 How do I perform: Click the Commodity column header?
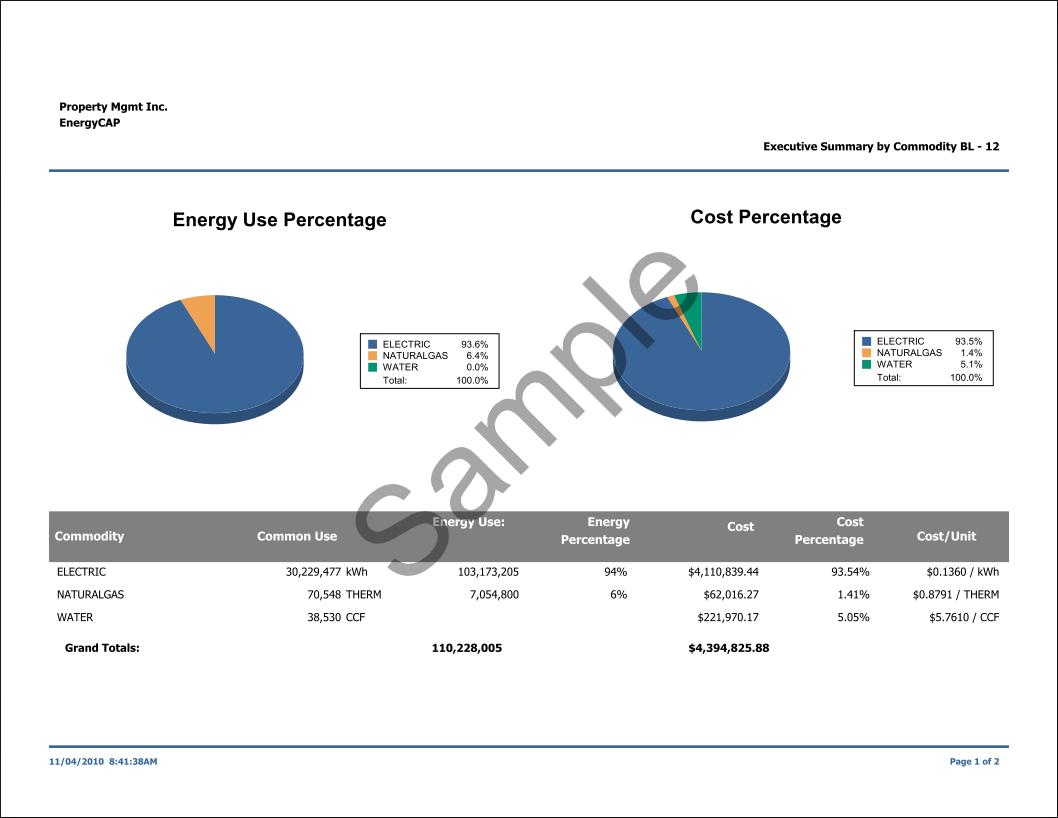89,536
